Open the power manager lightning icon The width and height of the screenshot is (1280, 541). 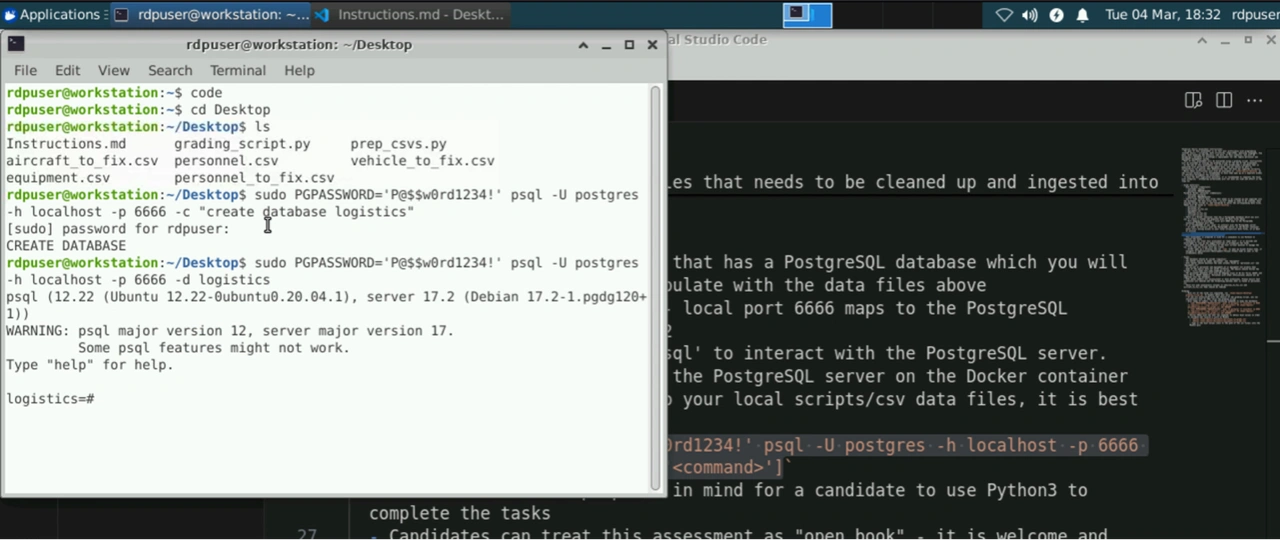coord(1056,14)
